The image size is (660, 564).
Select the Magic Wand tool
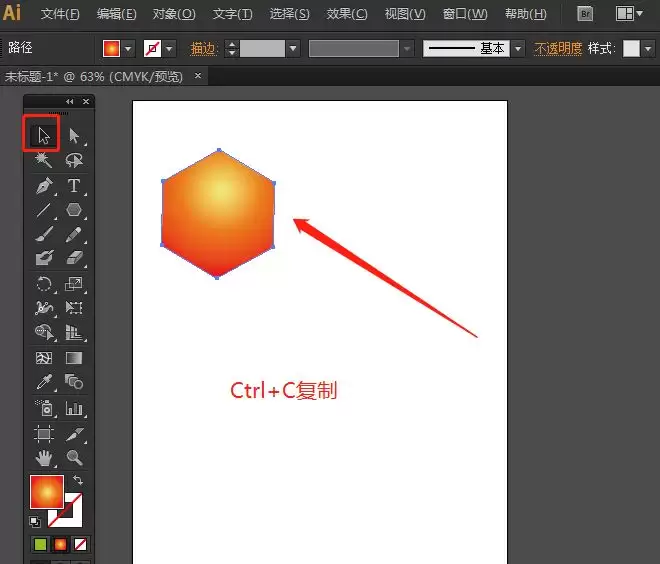click(43, 160)
